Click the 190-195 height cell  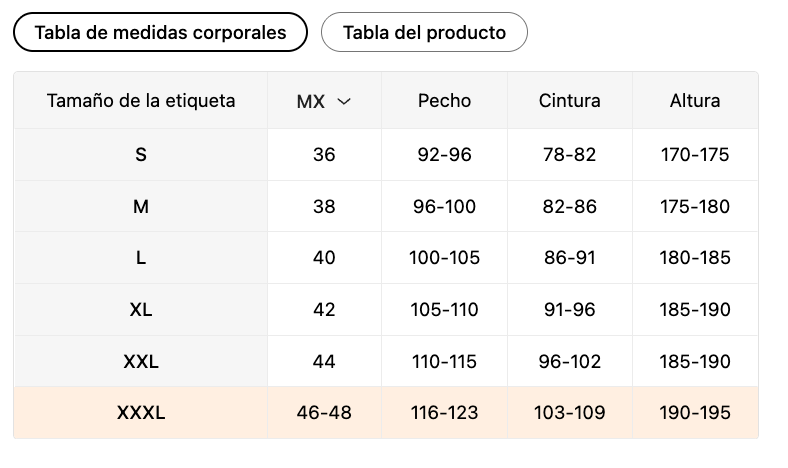(695, 413)
